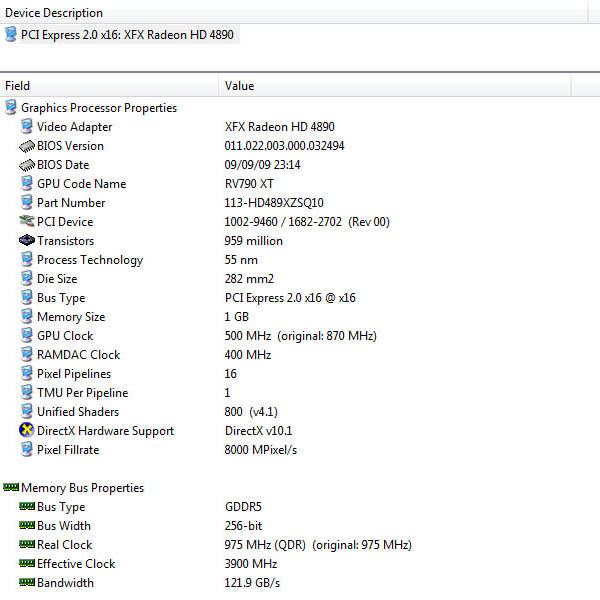
Task: Click BIOS version value 011.022.003.000.032494
Action: point(284,146)
